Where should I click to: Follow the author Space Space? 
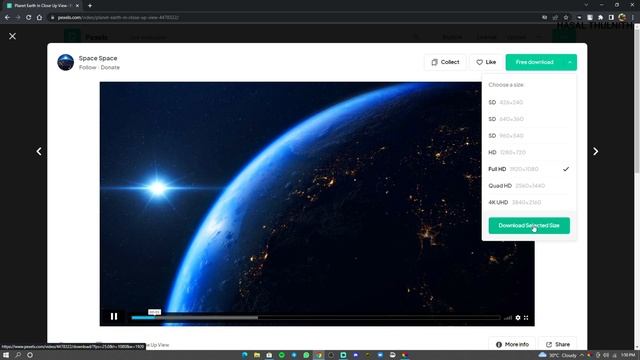[x=87, y=67]
